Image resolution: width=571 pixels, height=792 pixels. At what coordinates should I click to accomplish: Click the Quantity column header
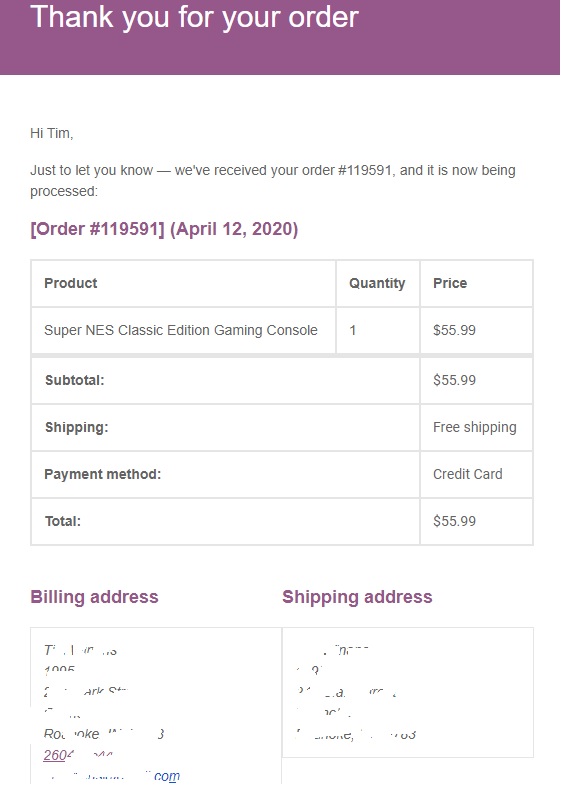coord(377,283)
